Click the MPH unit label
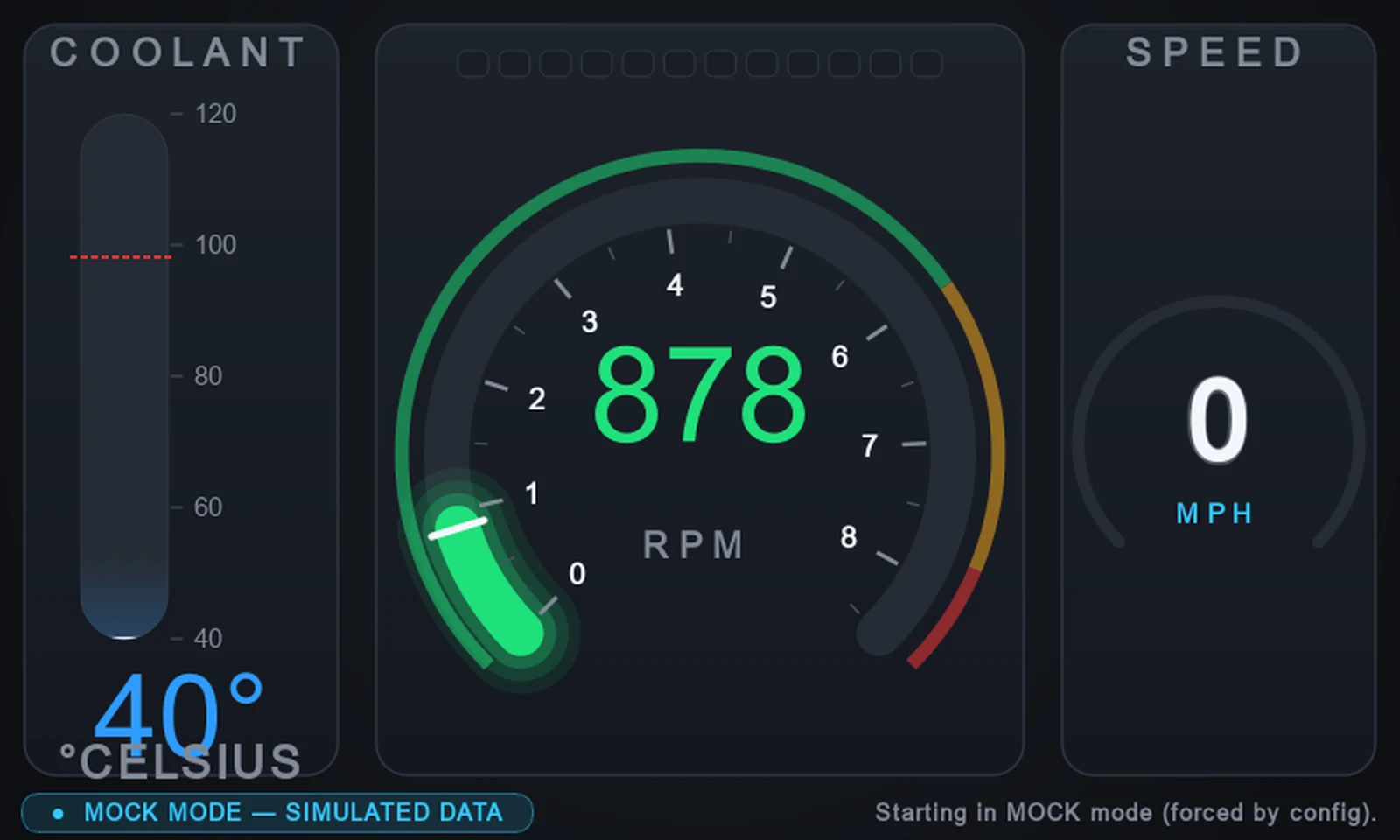Viewport: 1400px width, 840px height. click(x=1214, y=514)
